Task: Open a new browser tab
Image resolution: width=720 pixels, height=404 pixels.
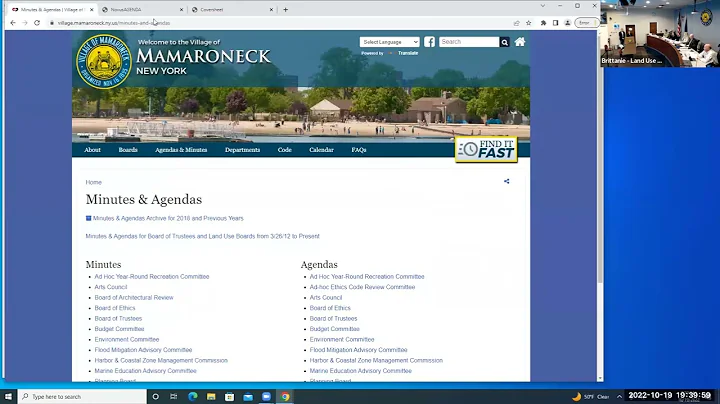Action: coord(286,9)
